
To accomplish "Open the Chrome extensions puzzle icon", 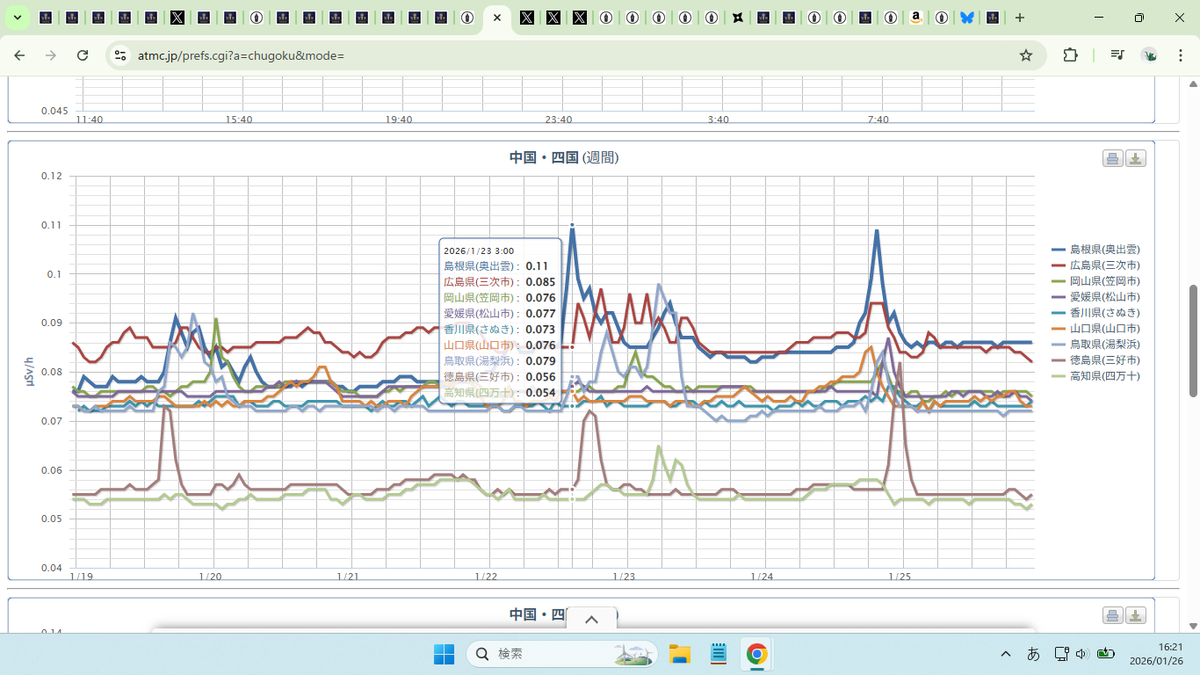I will [x=1070, y=56].
